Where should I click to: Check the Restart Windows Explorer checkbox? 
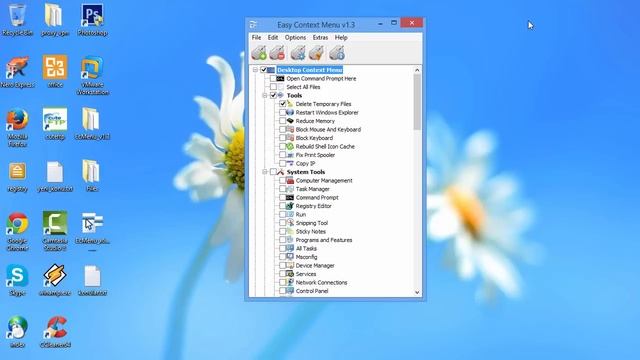282,112
